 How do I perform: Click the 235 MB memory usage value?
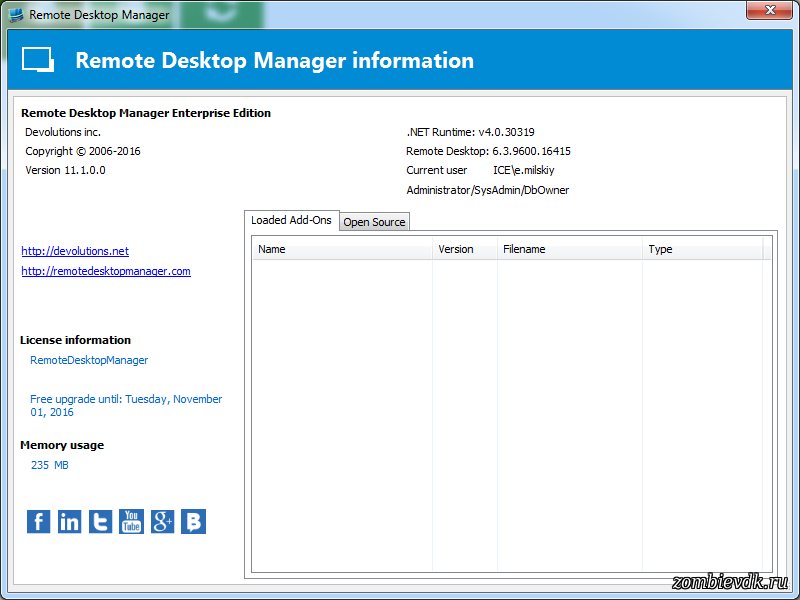pyautogui.click(x=49, y=465)
